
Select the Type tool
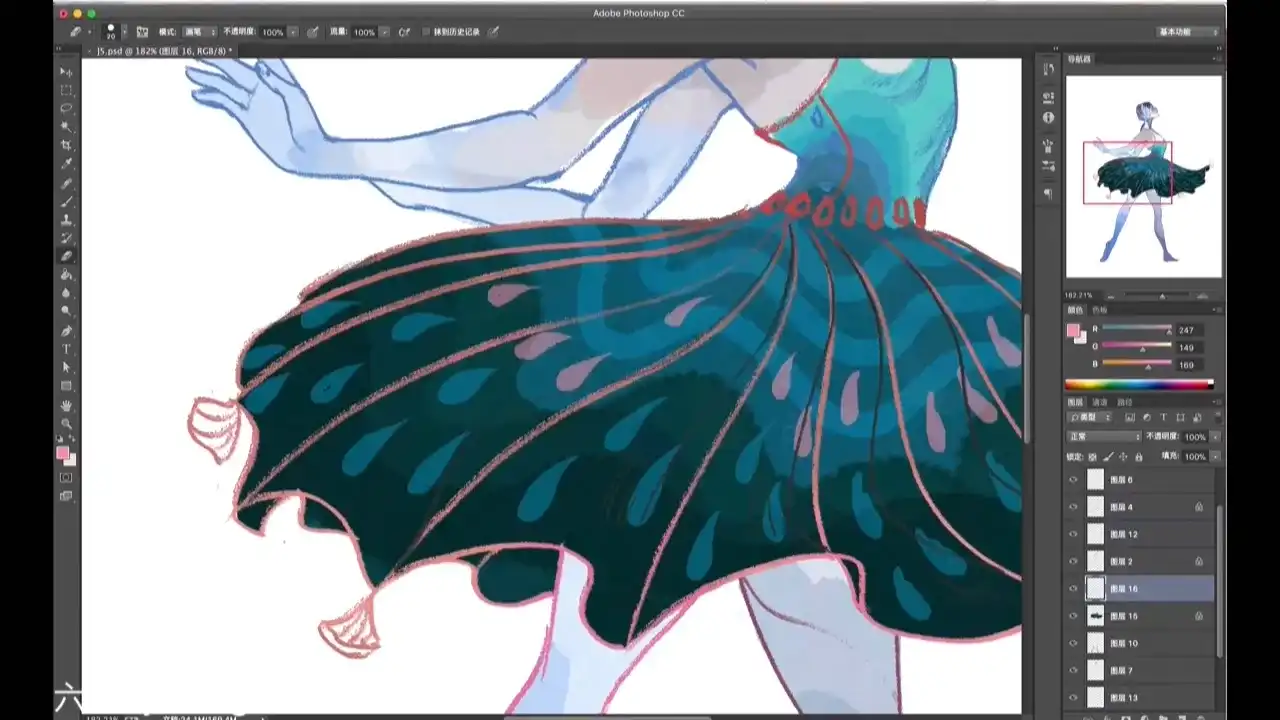(x=67, y=349)
